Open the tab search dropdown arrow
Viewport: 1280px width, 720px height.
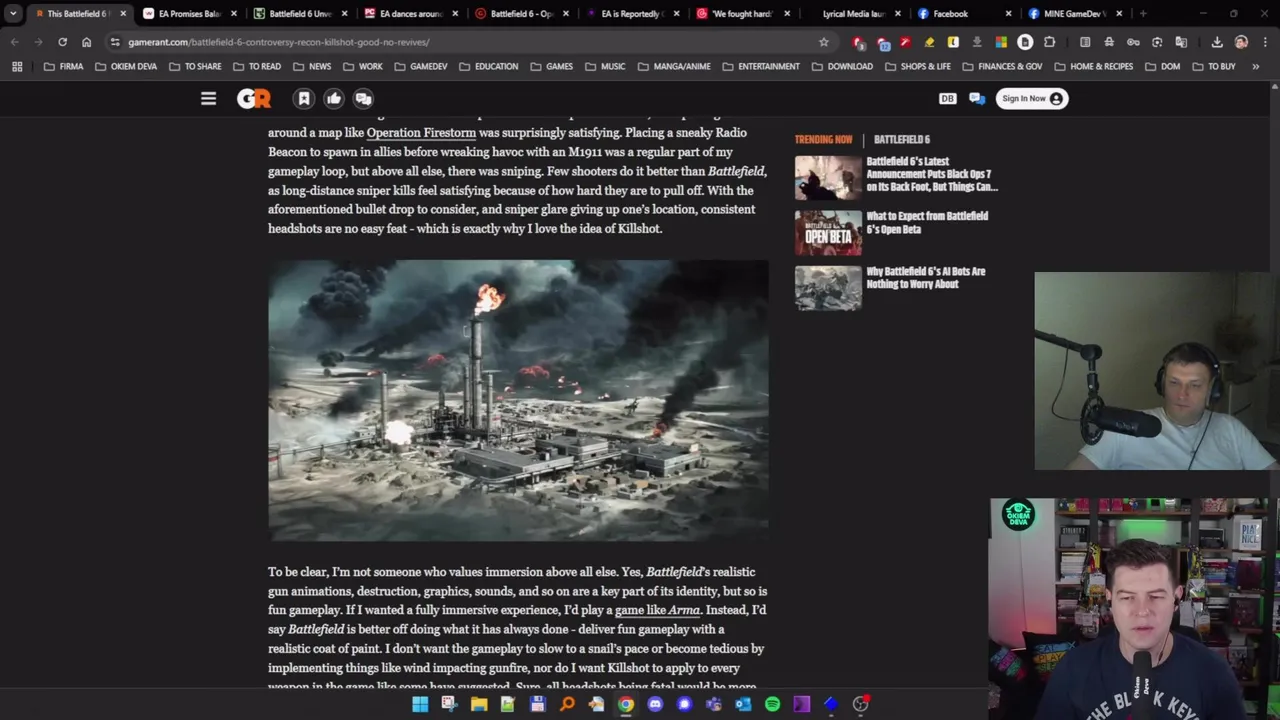click(x=12, y=14)
